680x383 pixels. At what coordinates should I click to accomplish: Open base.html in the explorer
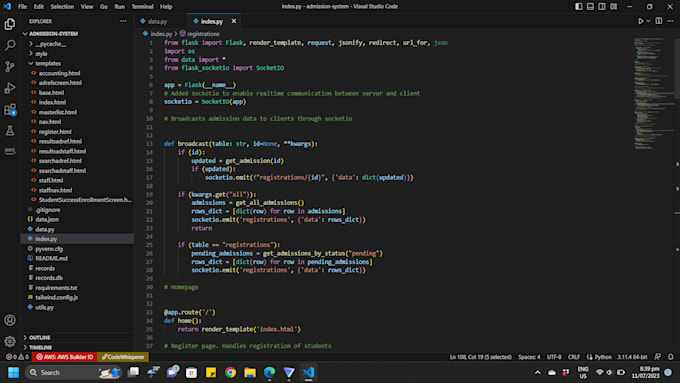pos(78,92)
